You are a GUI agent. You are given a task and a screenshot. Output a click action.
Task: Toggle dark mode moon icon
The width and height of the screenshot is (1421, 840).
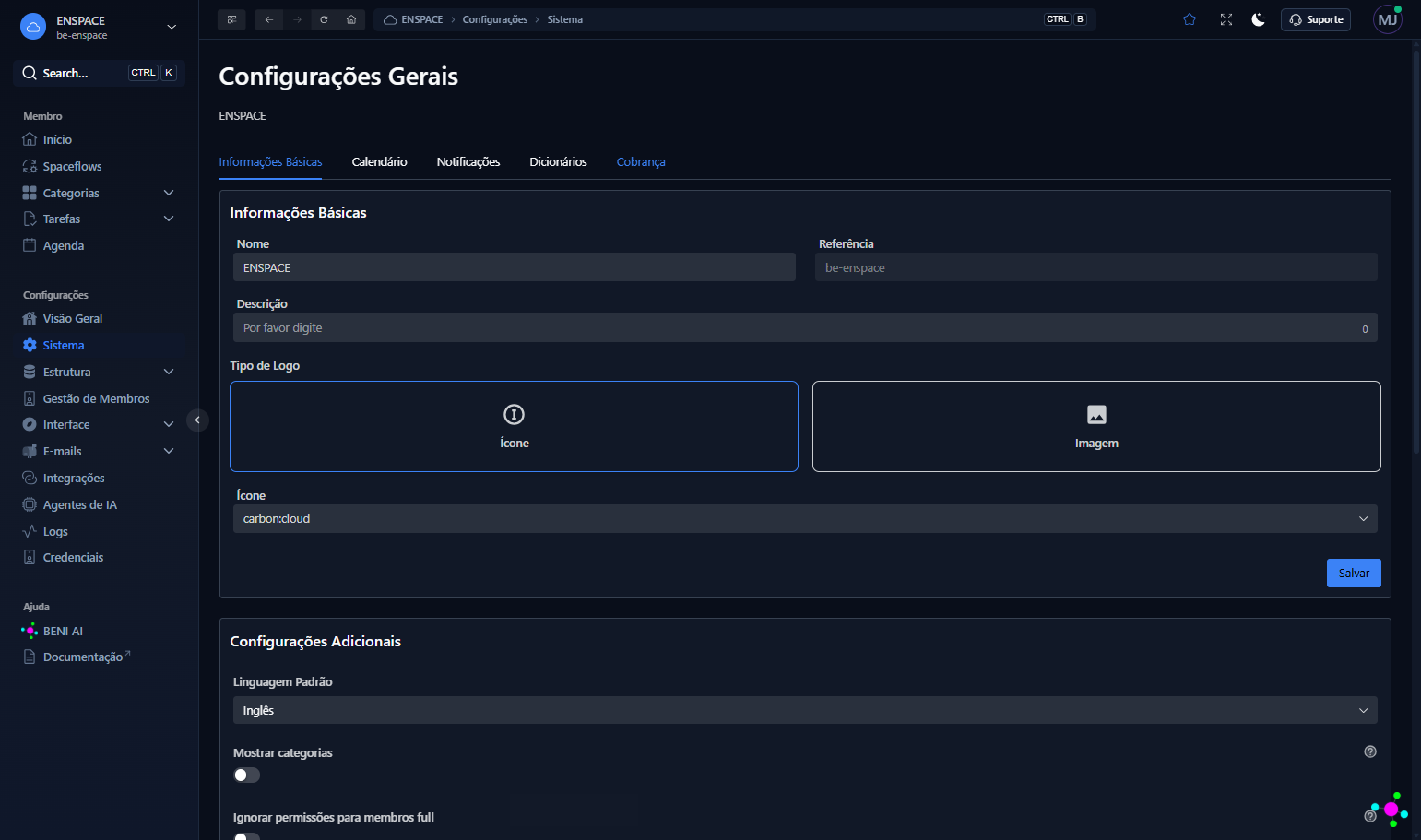coord(1258,19)
